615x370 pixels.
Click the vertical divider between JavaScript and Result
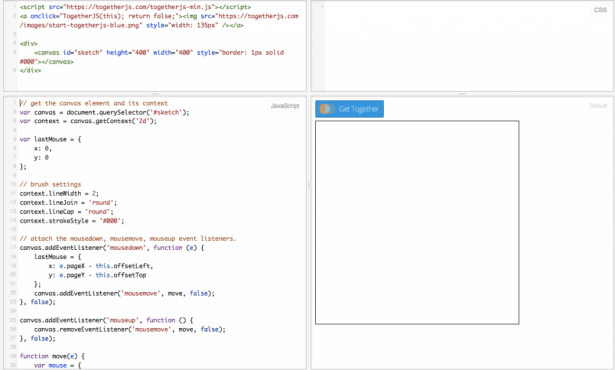tap(309, 184)
